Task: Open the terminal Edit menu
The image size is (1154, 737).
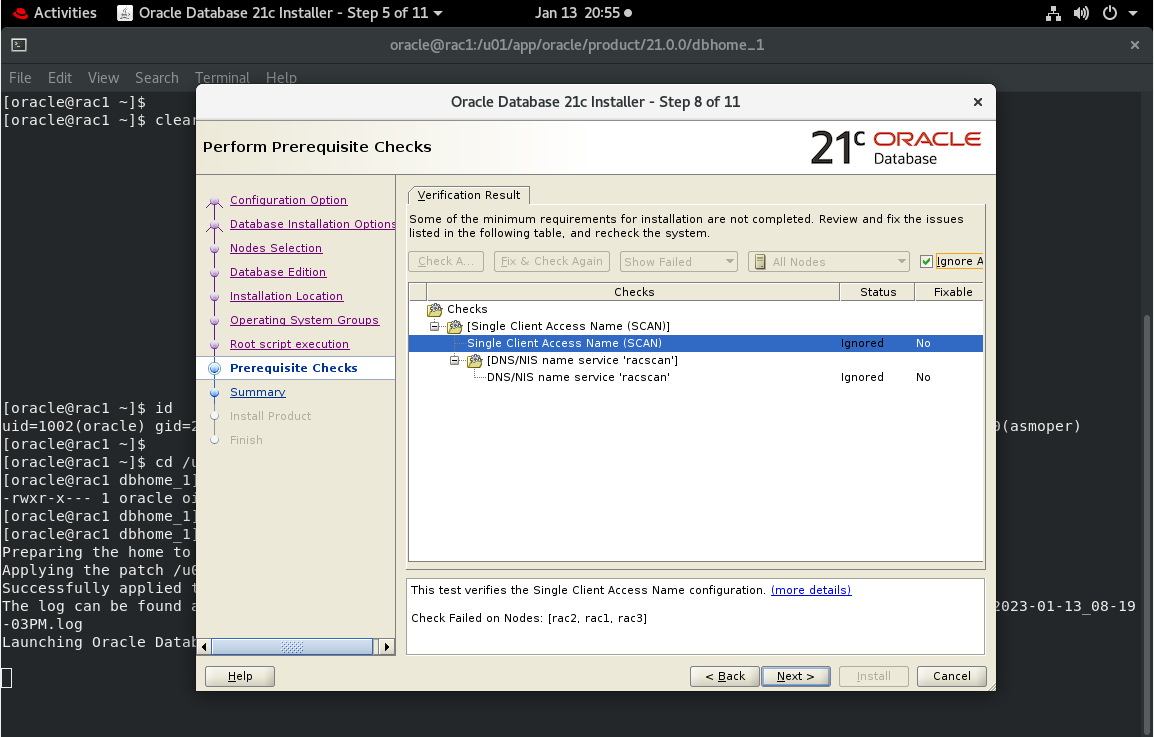Action: coord(60,77)
